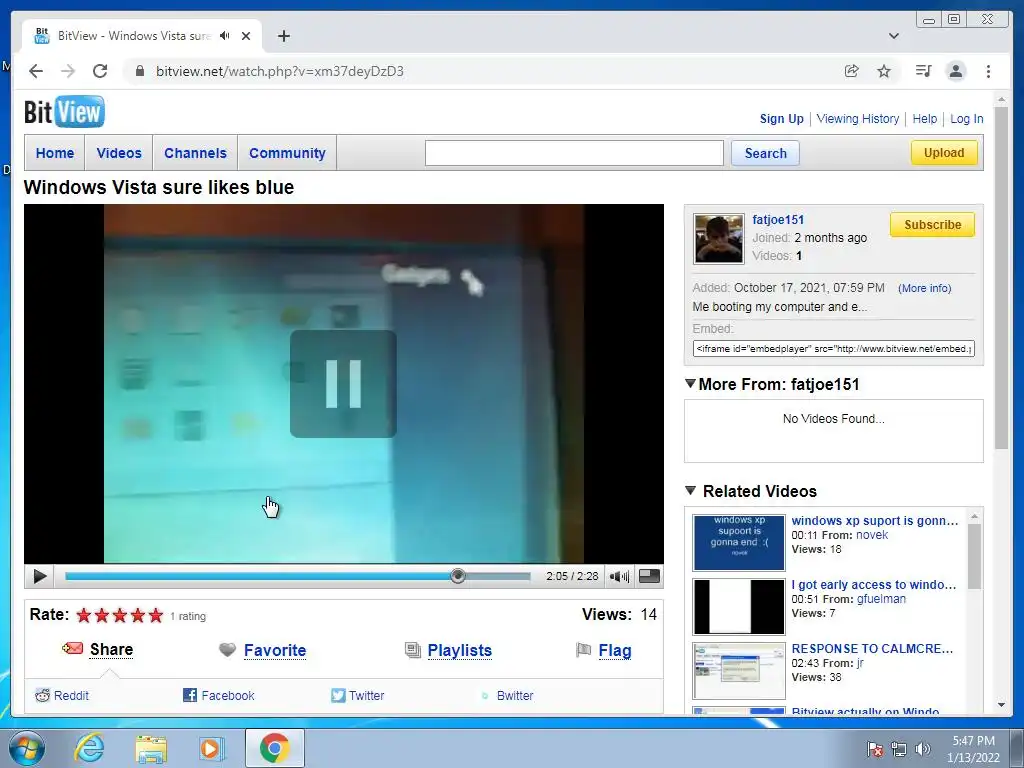Open the Chrome profile avatar icon
This screenshot has height=768, width=1024.
pyautogui.click(x=955, y=71)
